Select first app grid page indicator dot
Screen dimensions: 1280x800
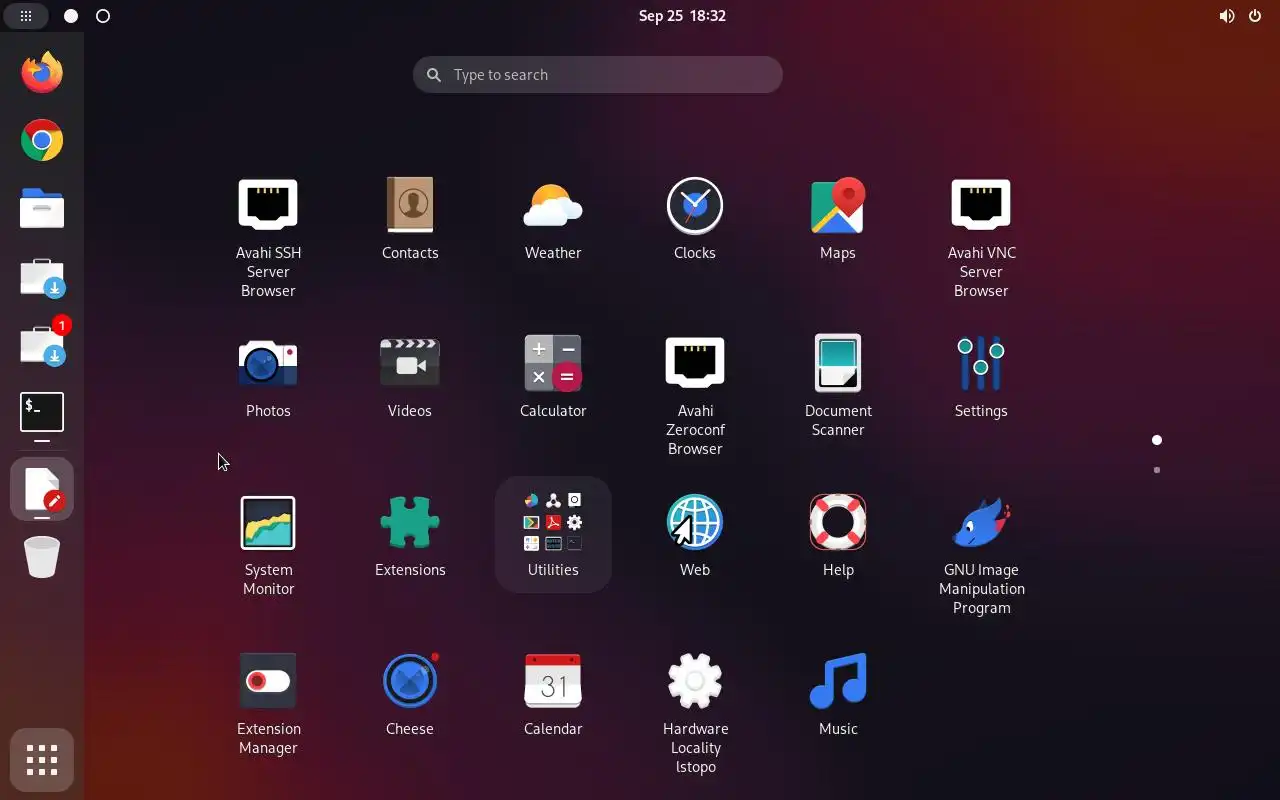click(1157, 440)
